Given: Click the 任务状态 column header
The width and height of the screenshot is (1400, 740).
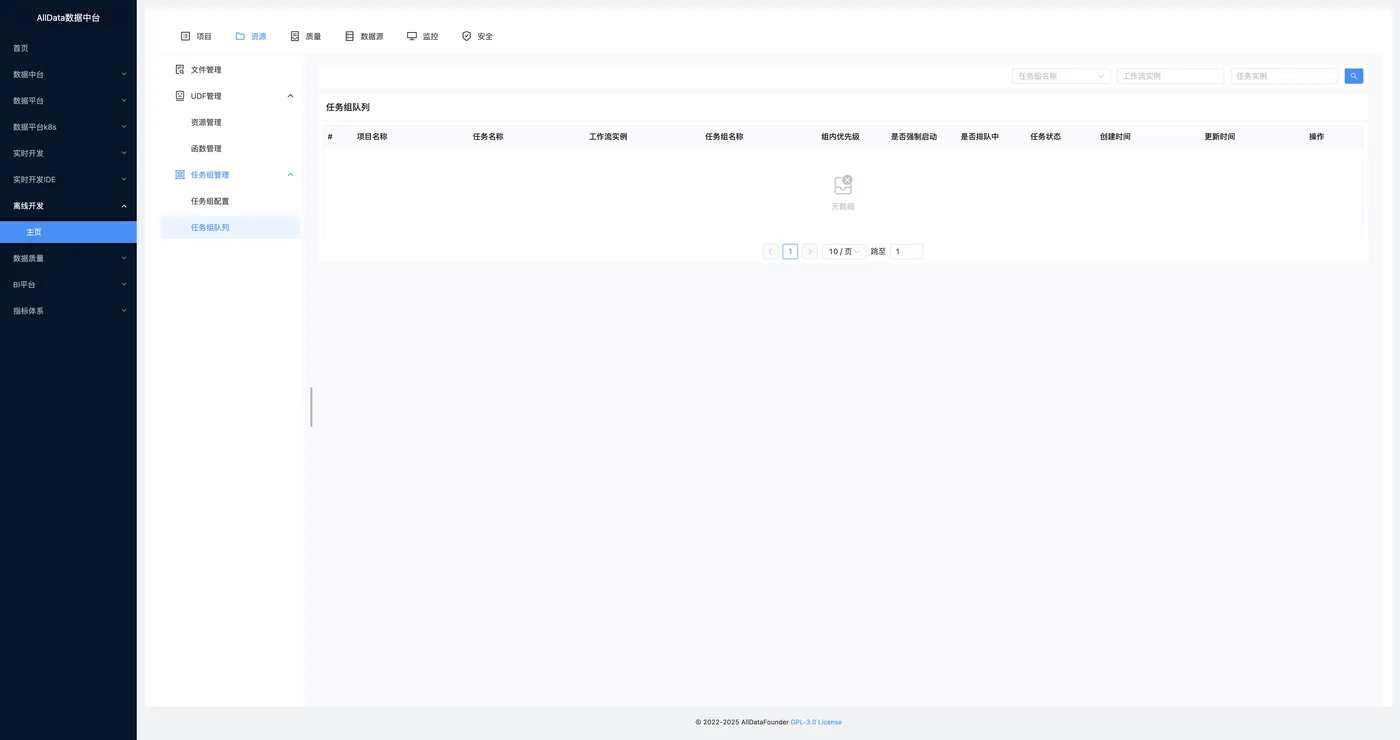Looking at the screenshot, I should 1045,136.
